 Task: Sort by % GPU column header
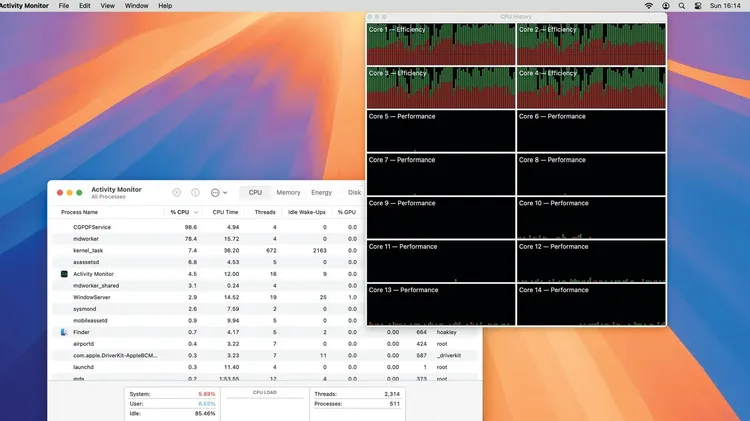(x=346, y=212)
